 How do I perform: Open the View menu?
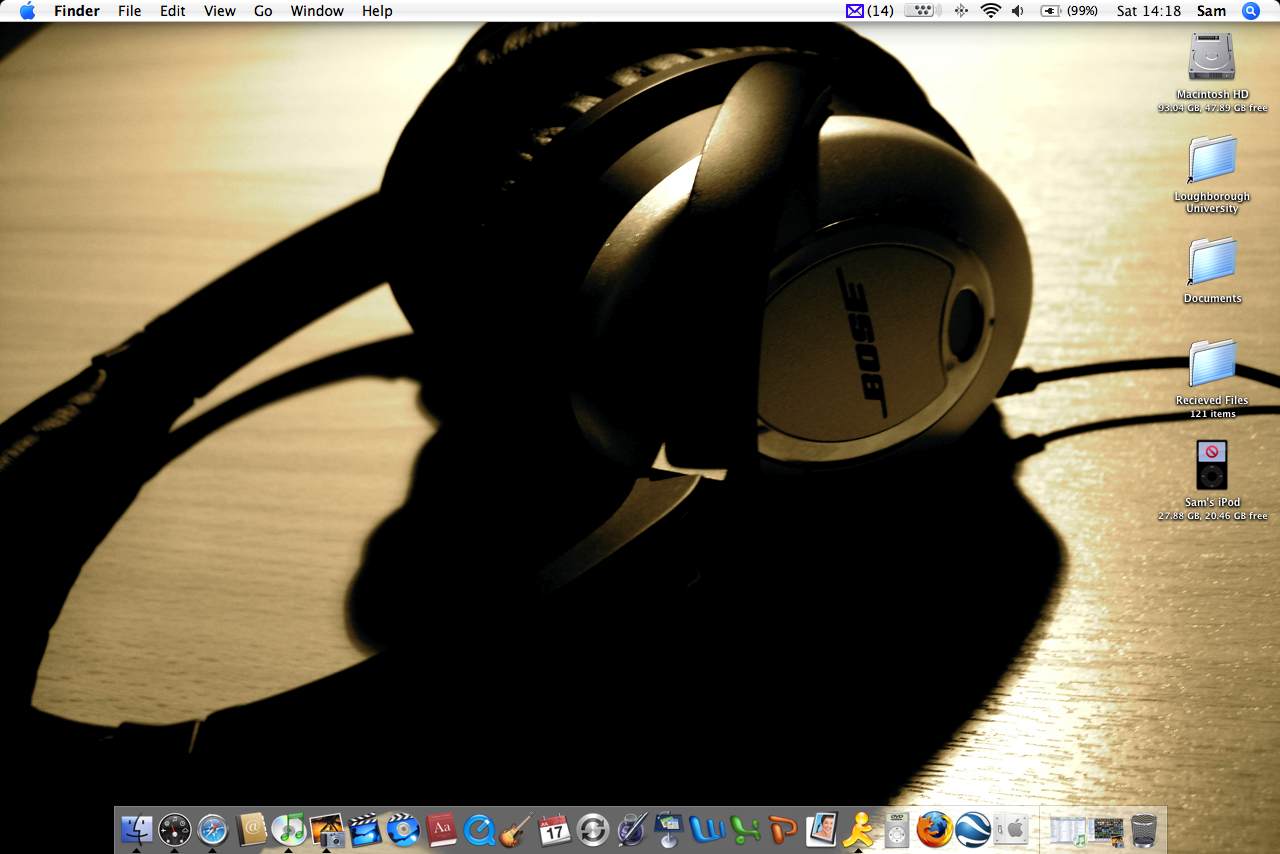coord(219,11)
